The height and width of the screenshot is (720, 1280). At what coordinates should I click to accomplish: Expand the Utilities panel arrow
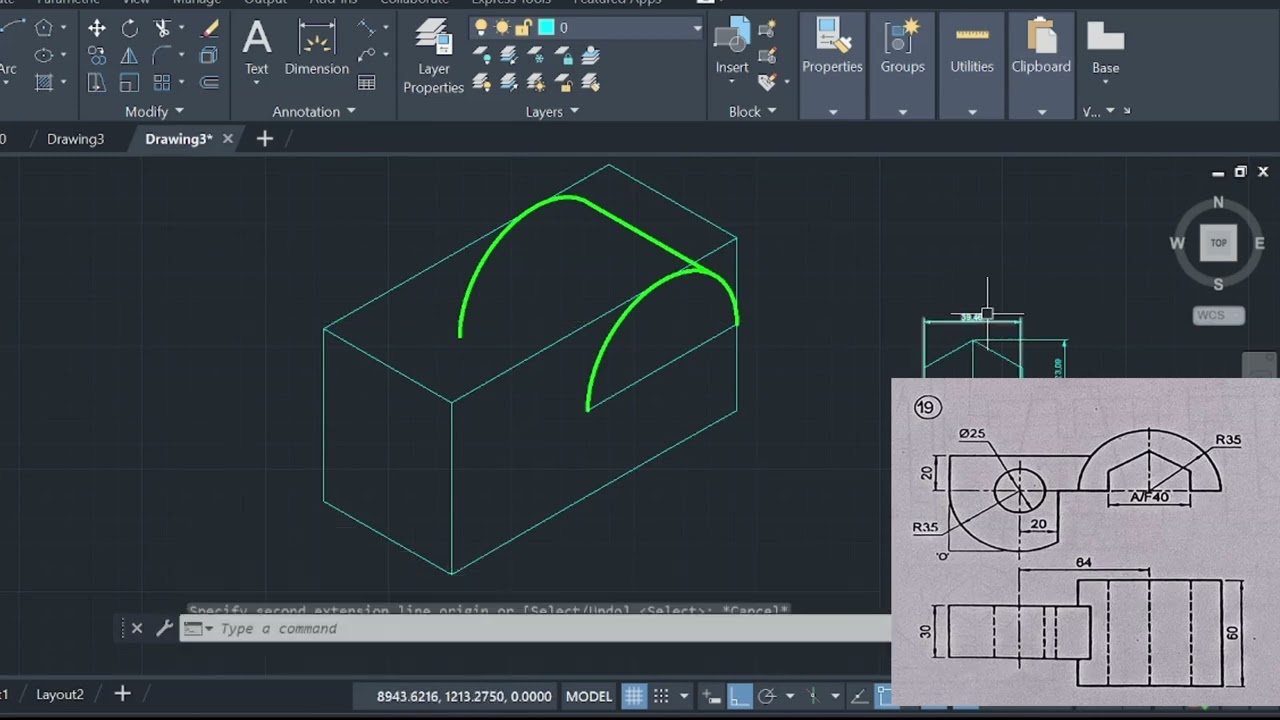click(x=972, y=112)
